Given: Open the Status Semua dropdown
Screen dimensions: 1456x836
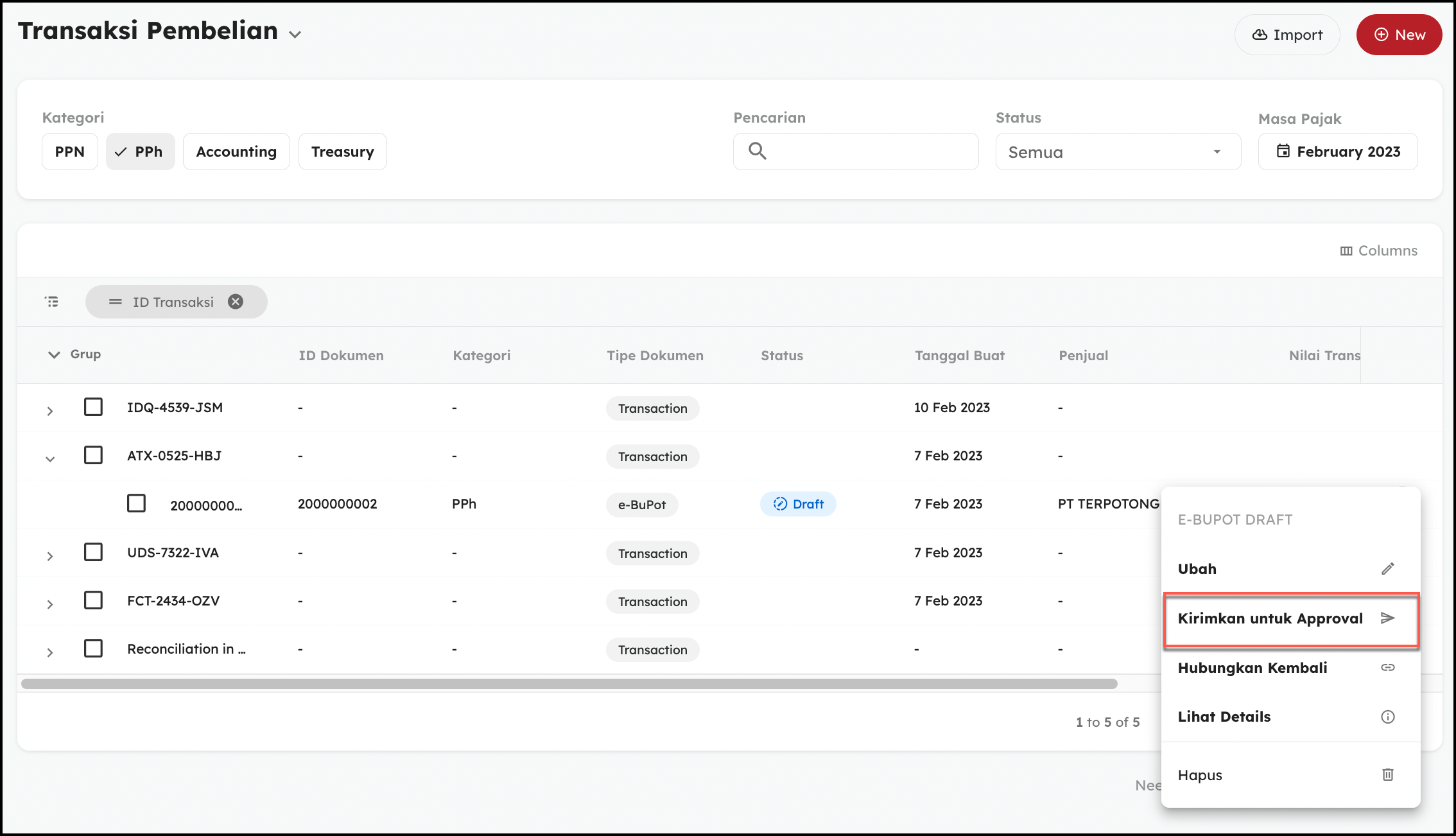Looking at the screenshot, I should 1117,152.
